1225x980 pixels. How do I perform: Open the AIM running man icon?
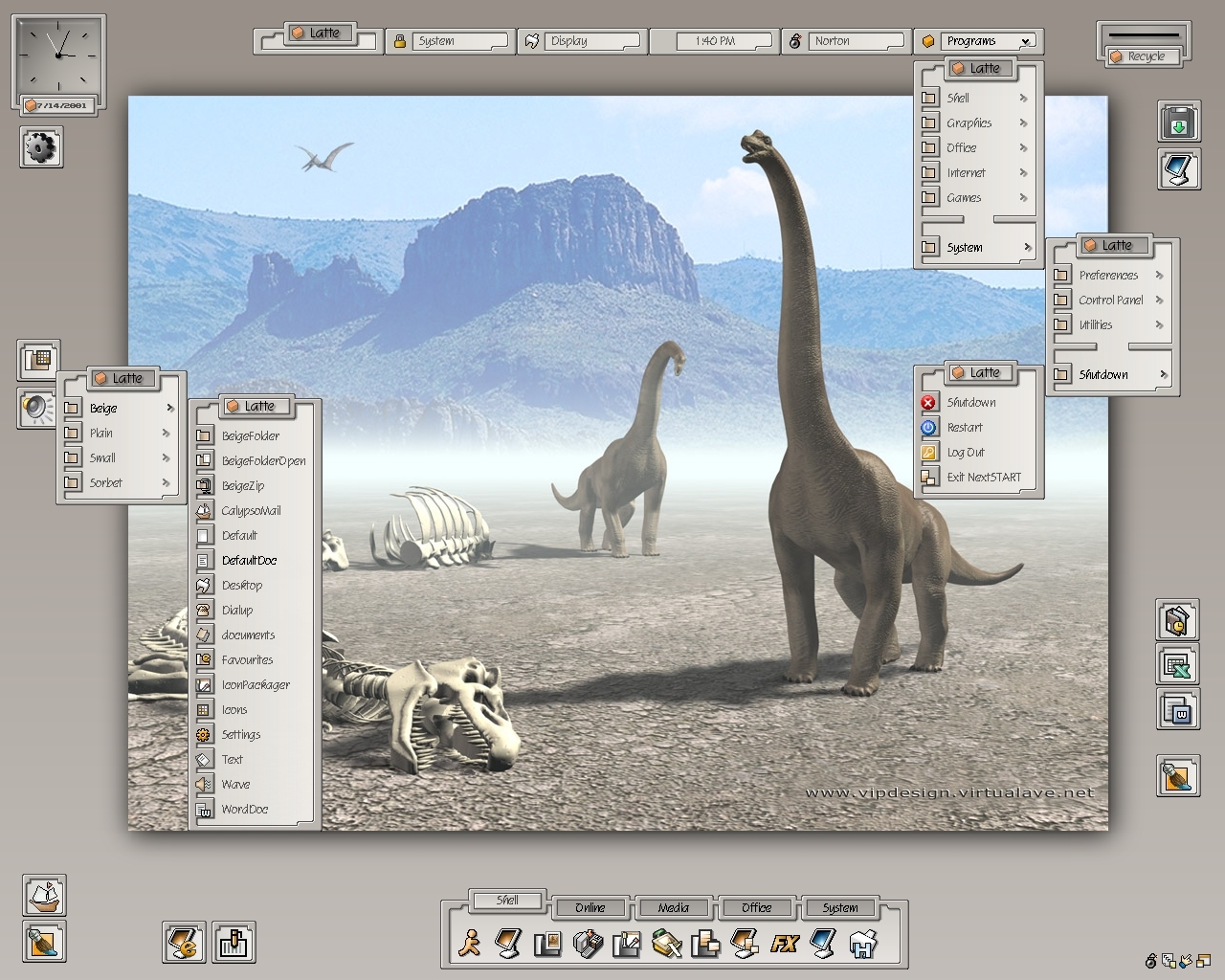[x=469, y=944]
